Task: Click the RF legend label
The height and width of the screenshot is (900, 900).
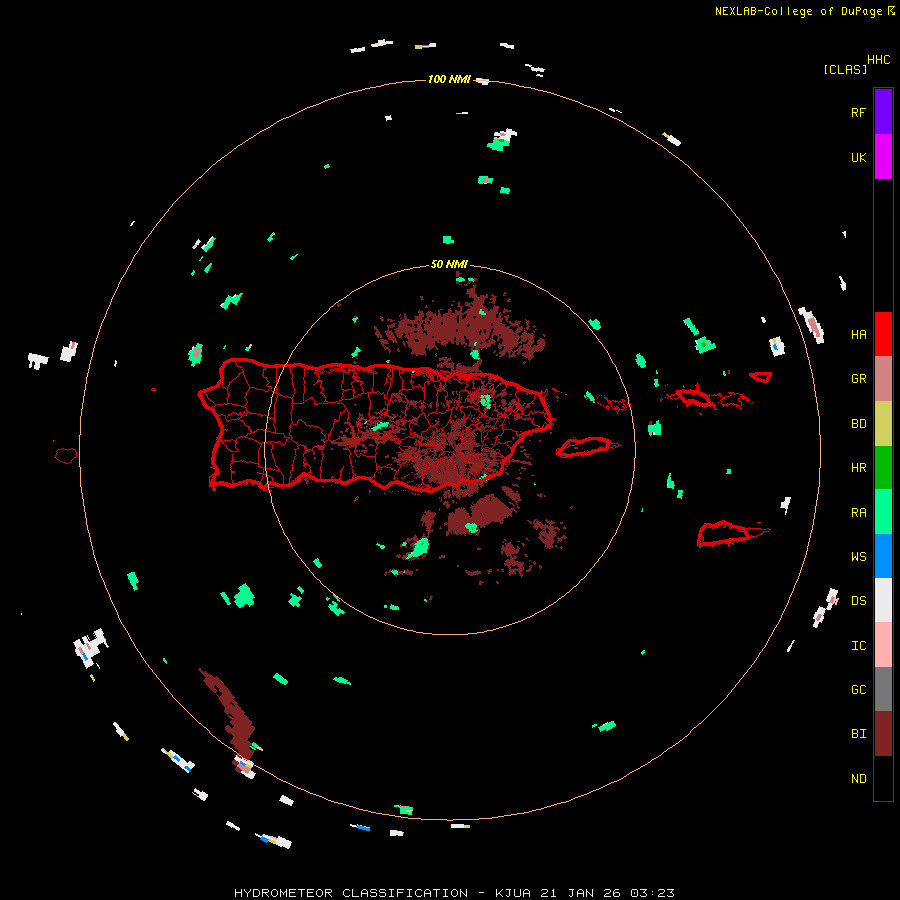Action: tap(858, 112)
